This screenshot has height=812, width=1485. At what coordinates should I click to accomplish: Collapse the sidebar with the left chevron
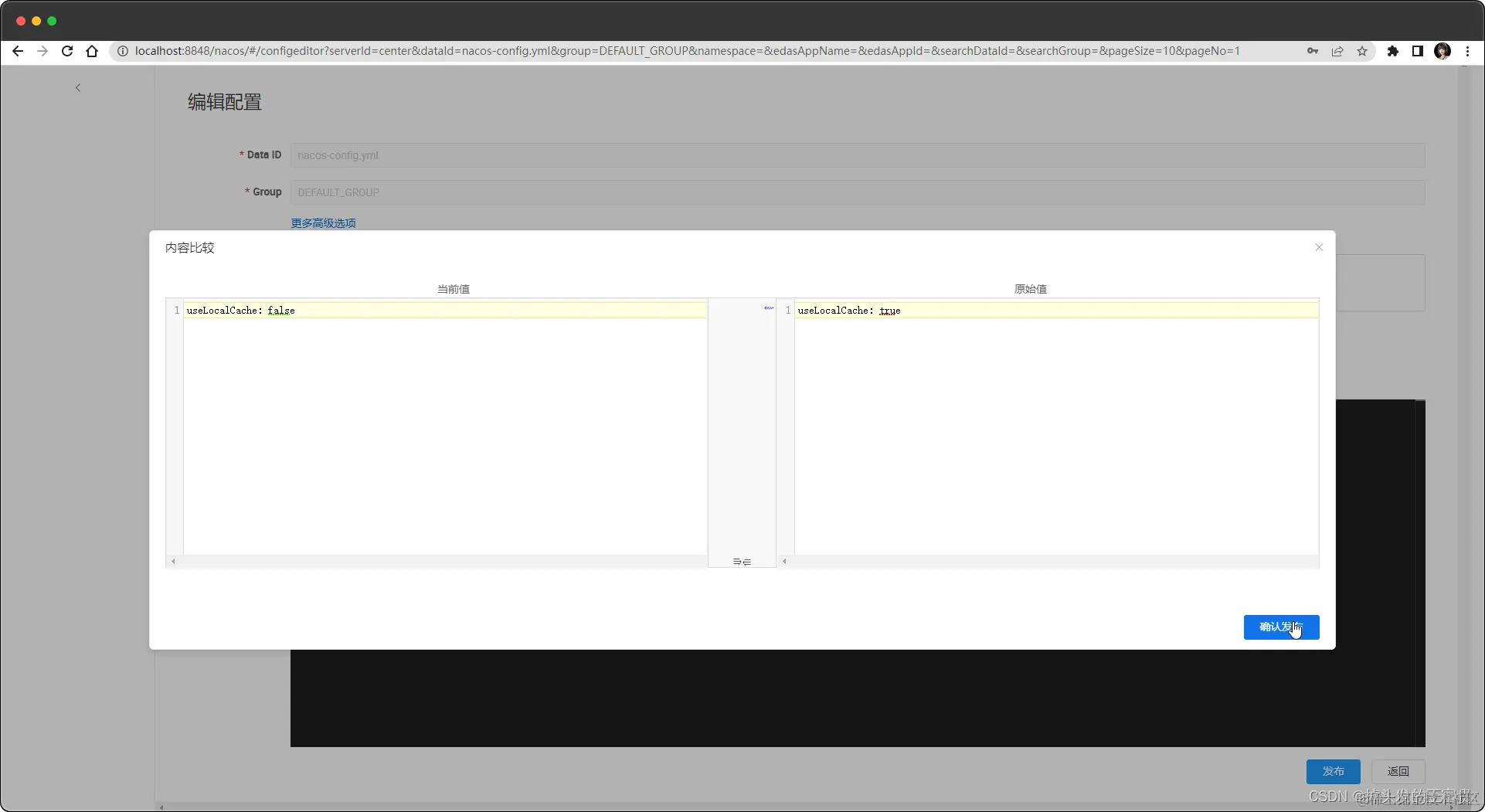tap(78, 88)
